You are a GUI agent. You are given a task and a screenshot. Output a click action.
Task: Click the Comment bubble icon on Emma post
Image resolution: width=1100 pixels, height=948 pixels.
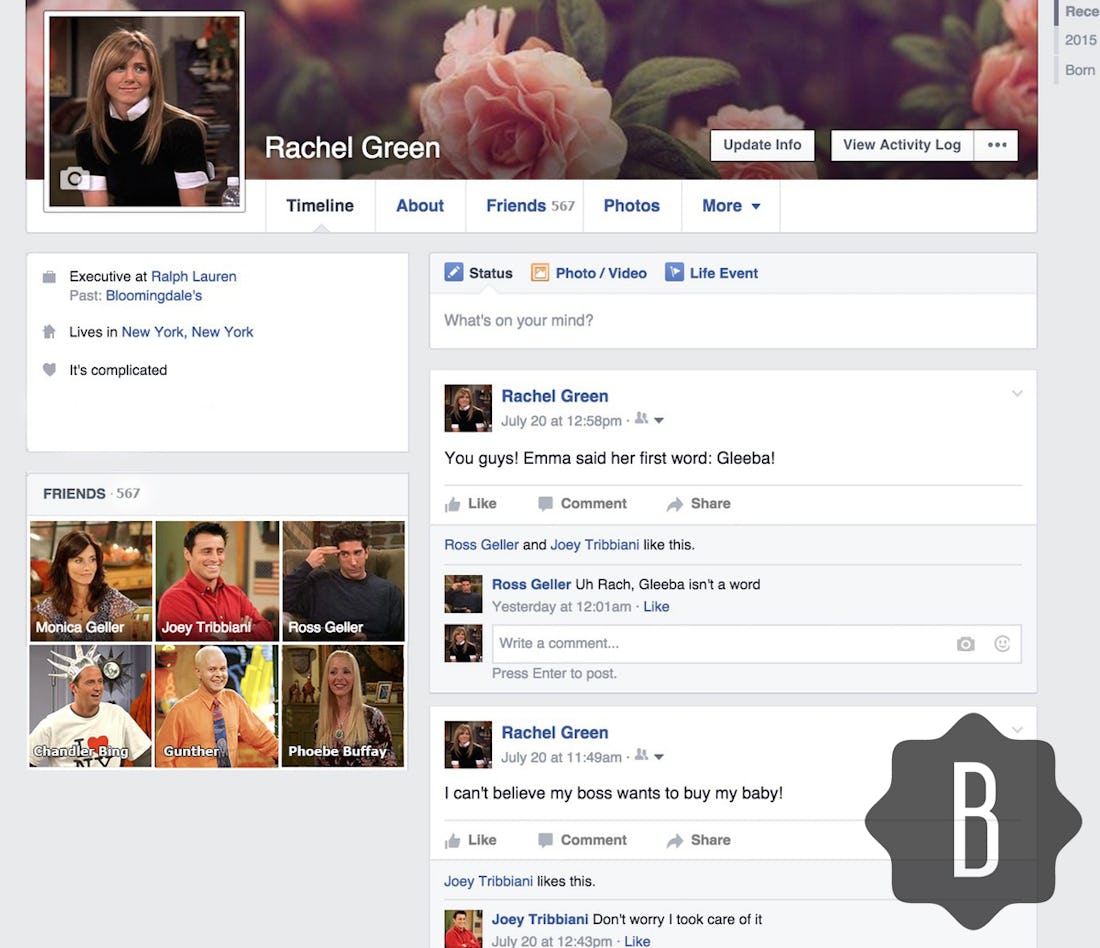[545, 503]
